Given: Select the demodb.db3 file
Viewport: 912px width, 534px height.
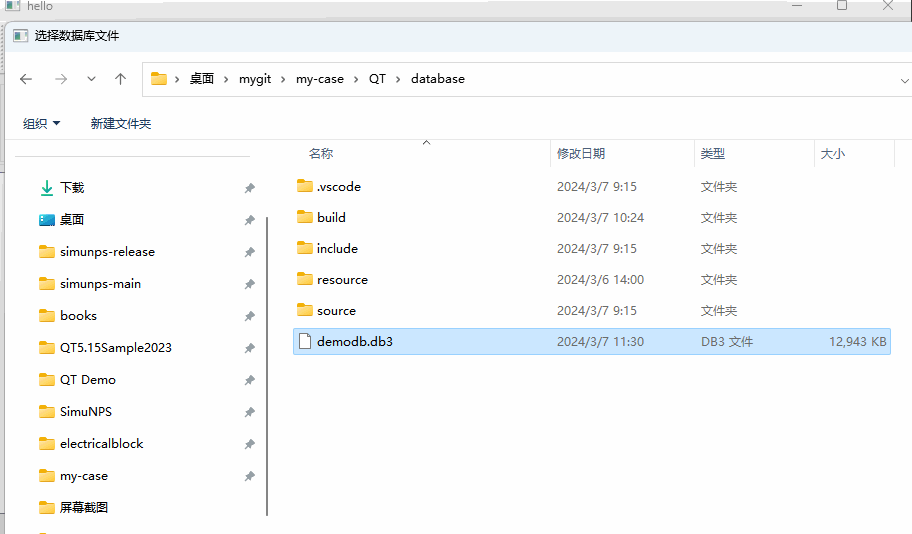Looking at the screenshot, I should pyautogui.click(x=592, y=341).
